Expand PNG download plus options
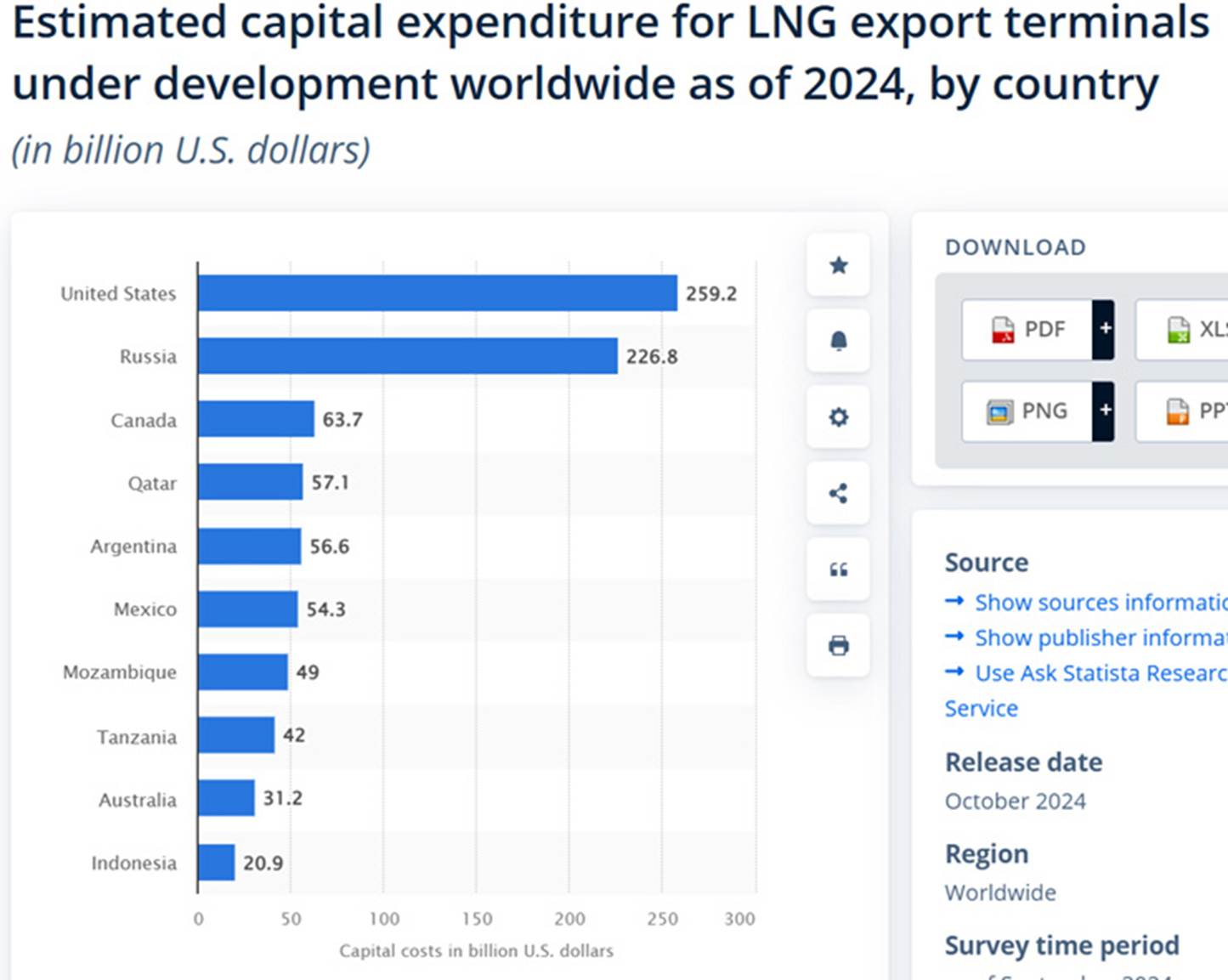Viewport: 1228px width, 980px height. (1104, 411)
